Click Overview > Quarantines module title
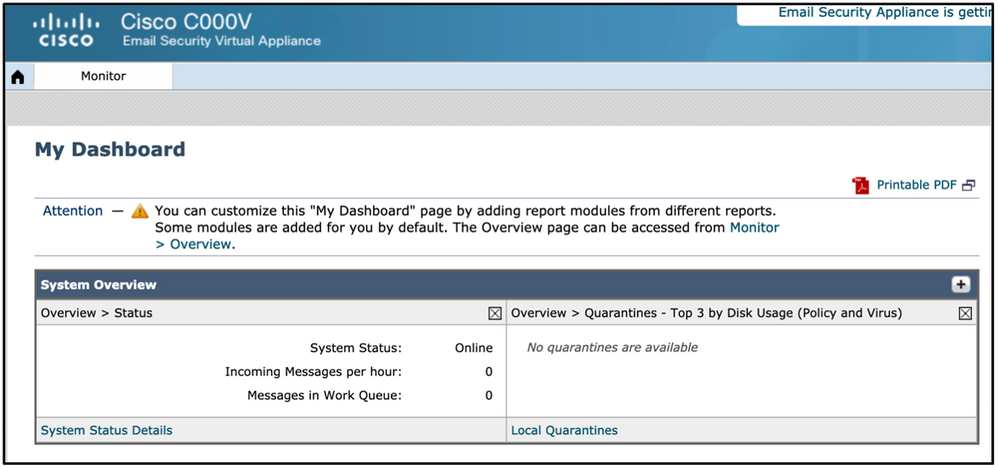999x467 pixels. 707,313
